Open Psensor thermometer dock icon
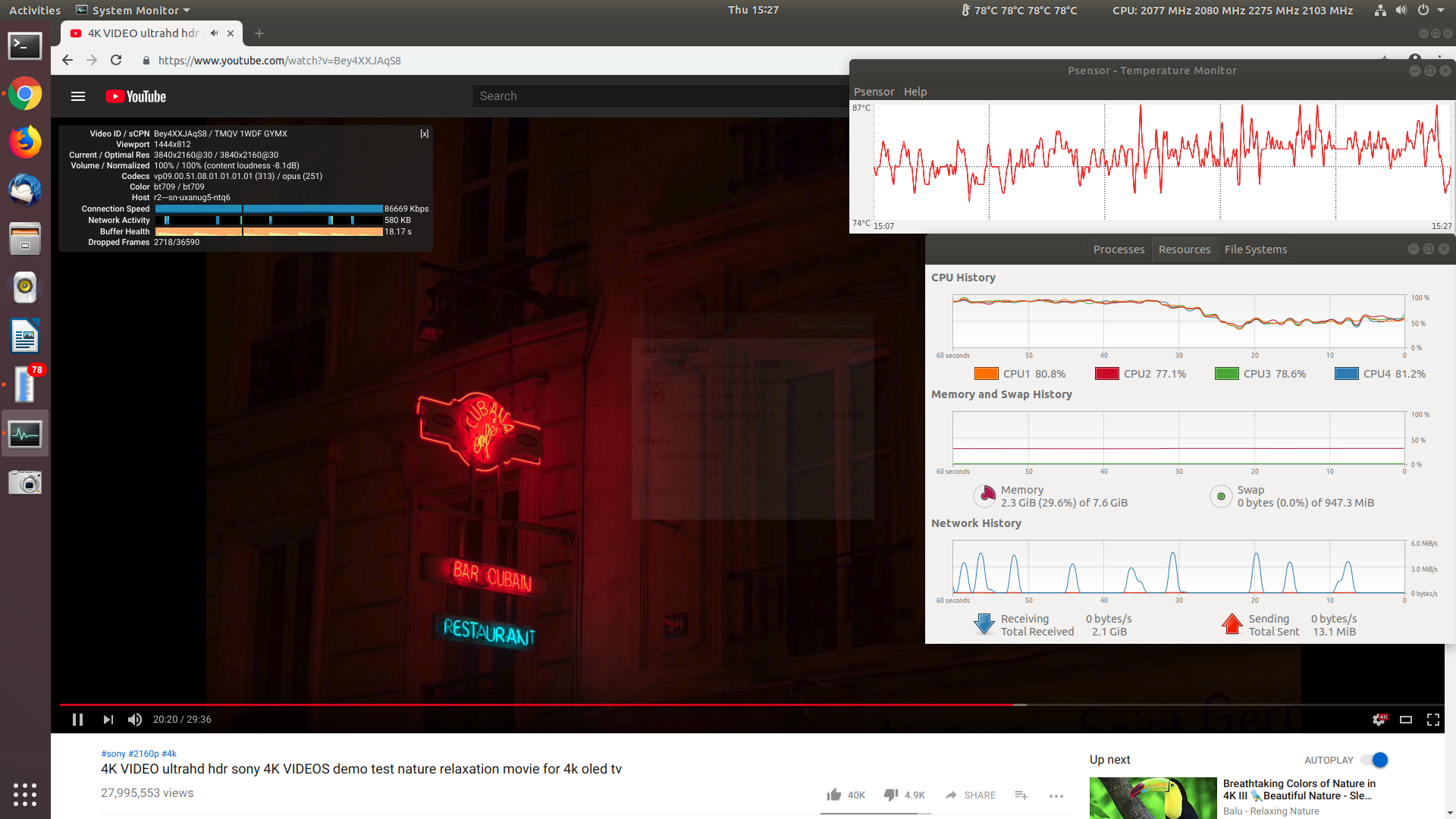 25,384
